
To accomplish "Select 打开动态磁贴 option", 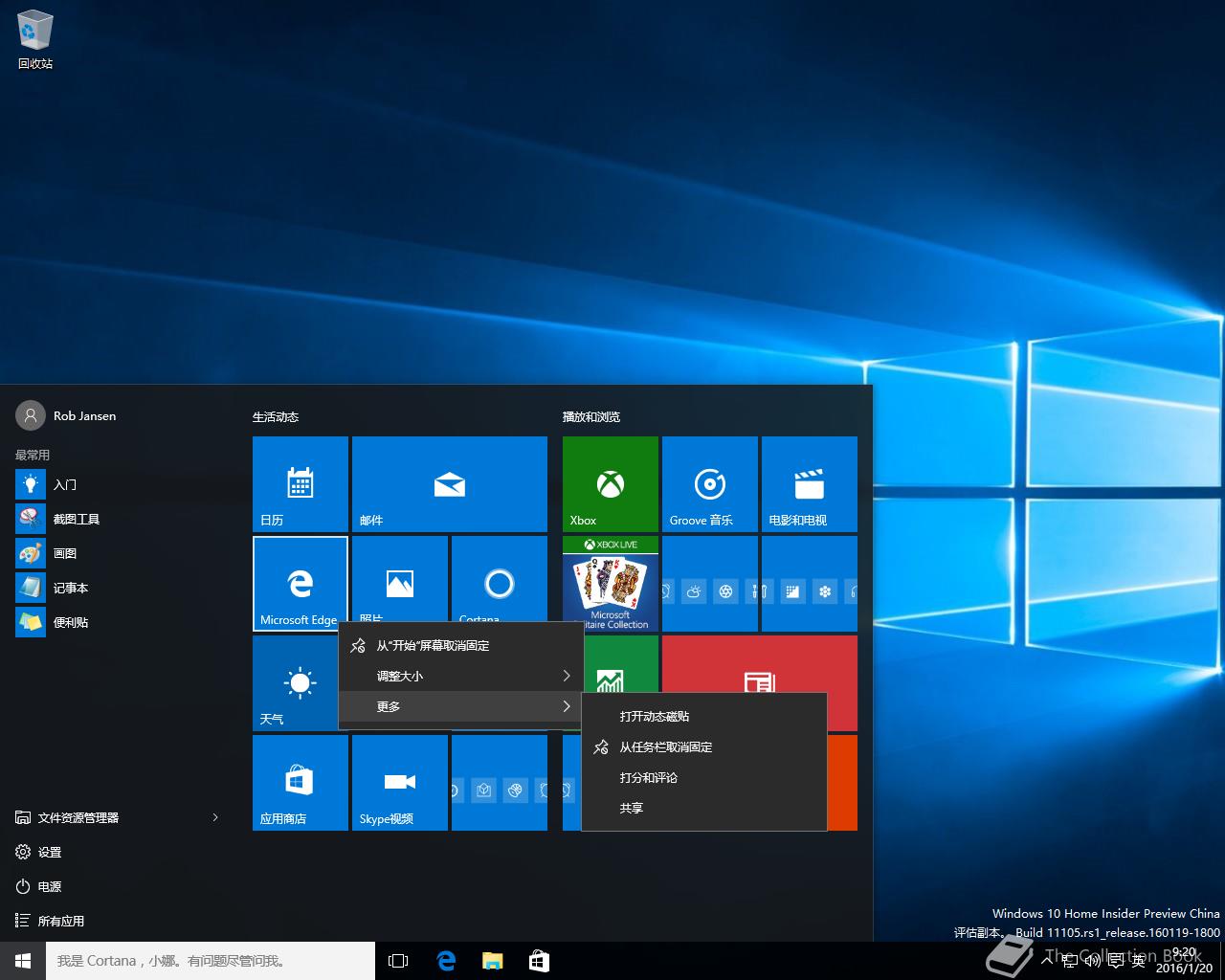I will (704, 716).
